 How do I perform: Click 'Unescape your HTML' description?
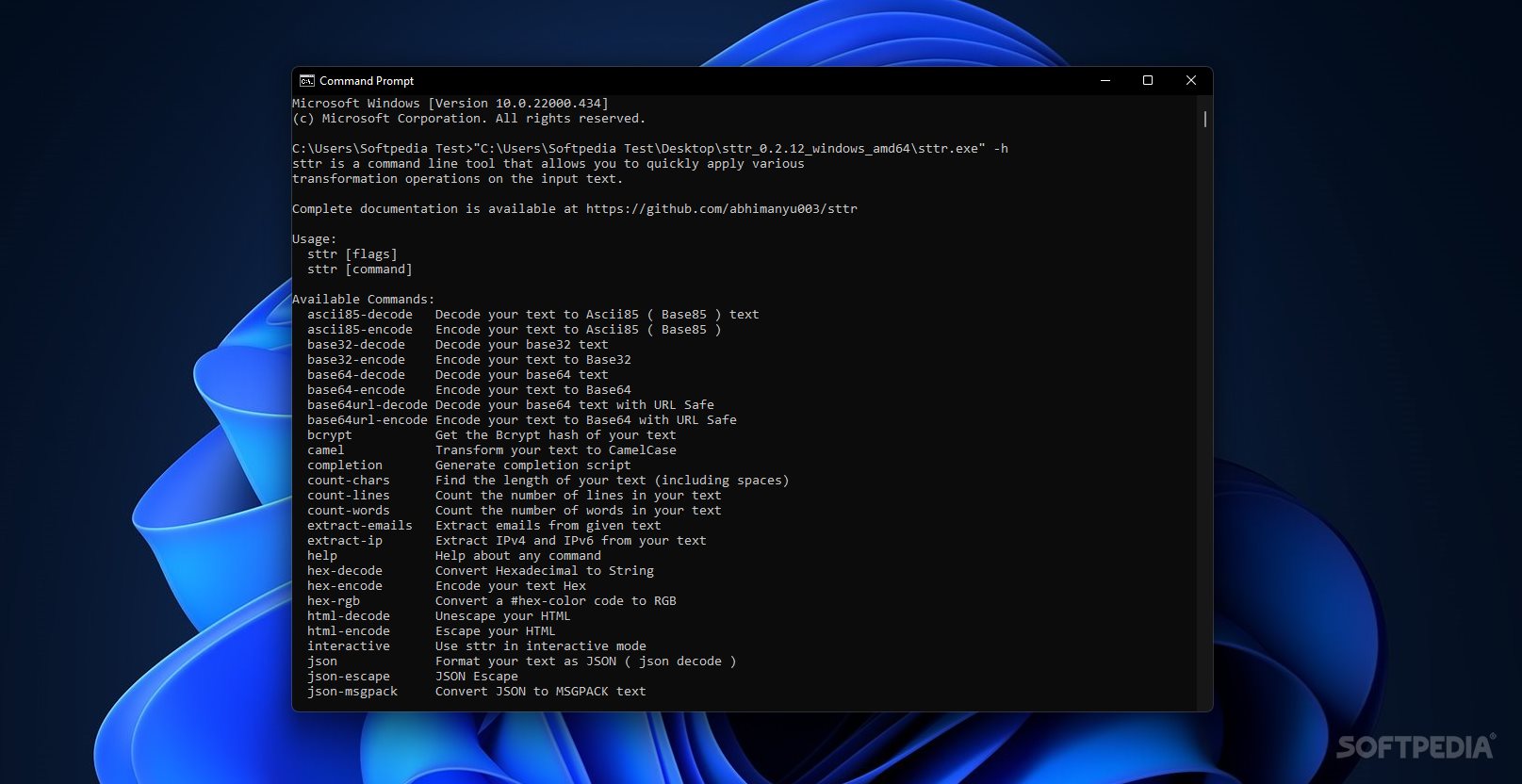(x=503, y=616)
